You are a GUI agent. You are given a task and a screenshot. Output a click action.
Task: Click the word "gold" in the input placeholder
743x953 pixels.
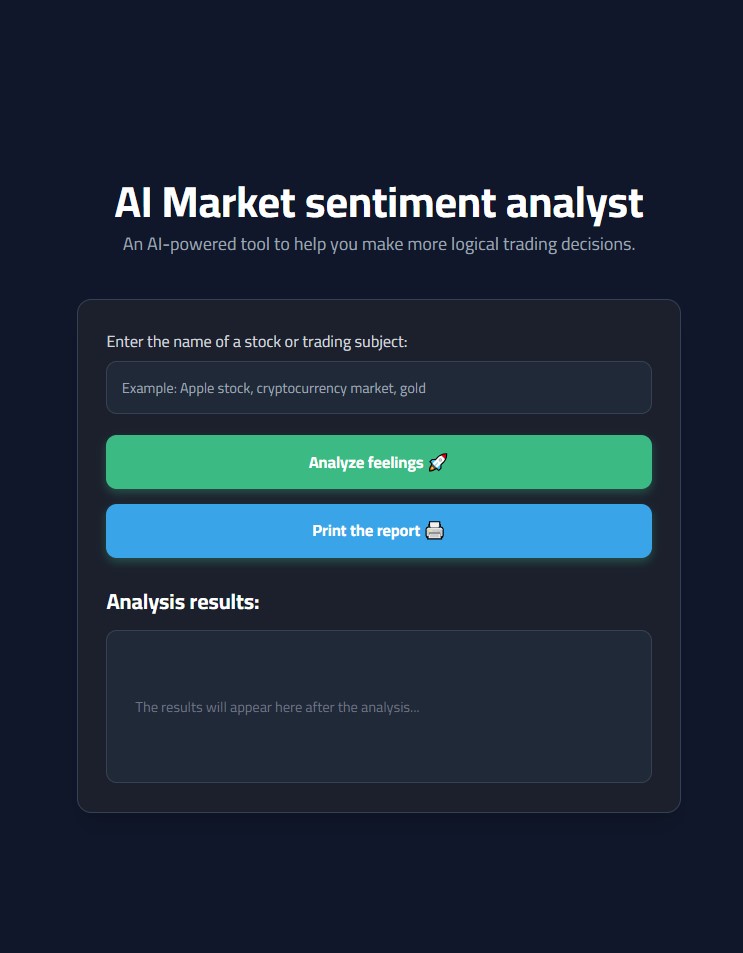(x=413, y=388)
